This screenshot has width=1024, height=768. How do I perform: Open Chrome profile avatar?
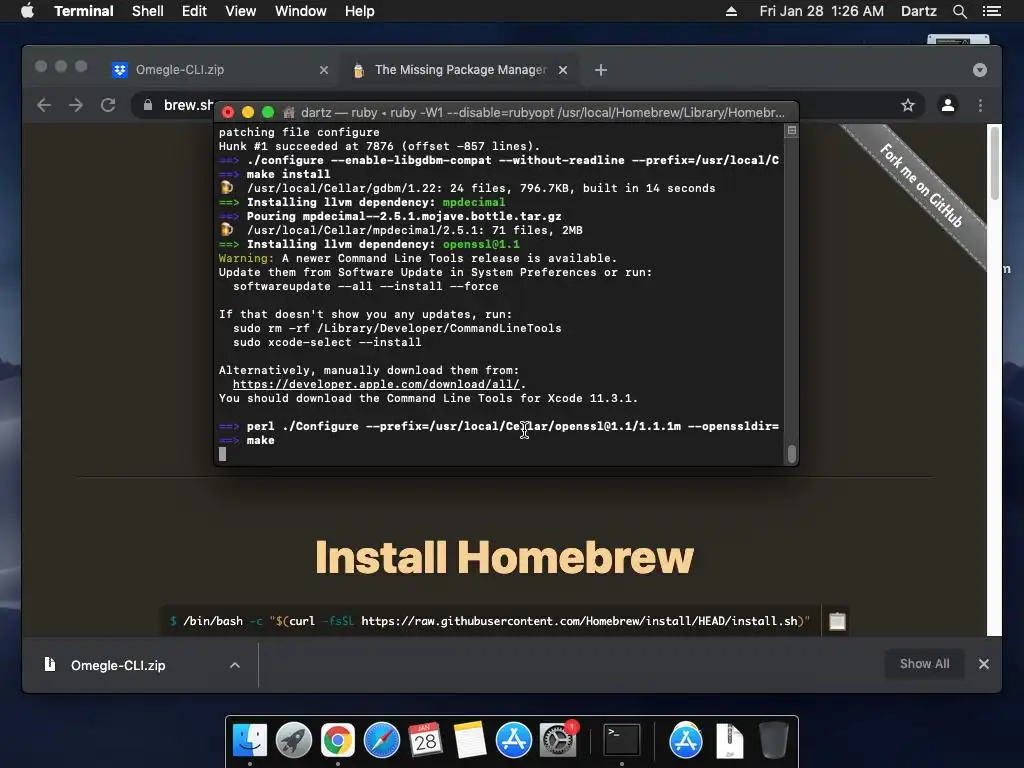click(948, 105)
